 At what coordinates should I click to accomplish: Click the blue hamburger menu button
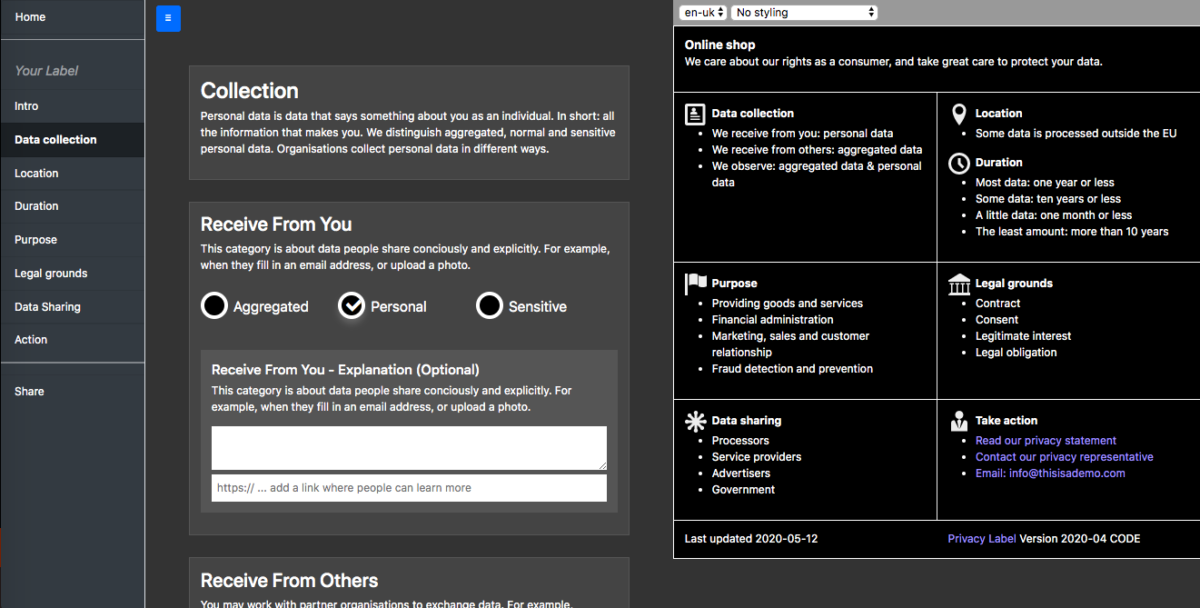pos(169,18)
